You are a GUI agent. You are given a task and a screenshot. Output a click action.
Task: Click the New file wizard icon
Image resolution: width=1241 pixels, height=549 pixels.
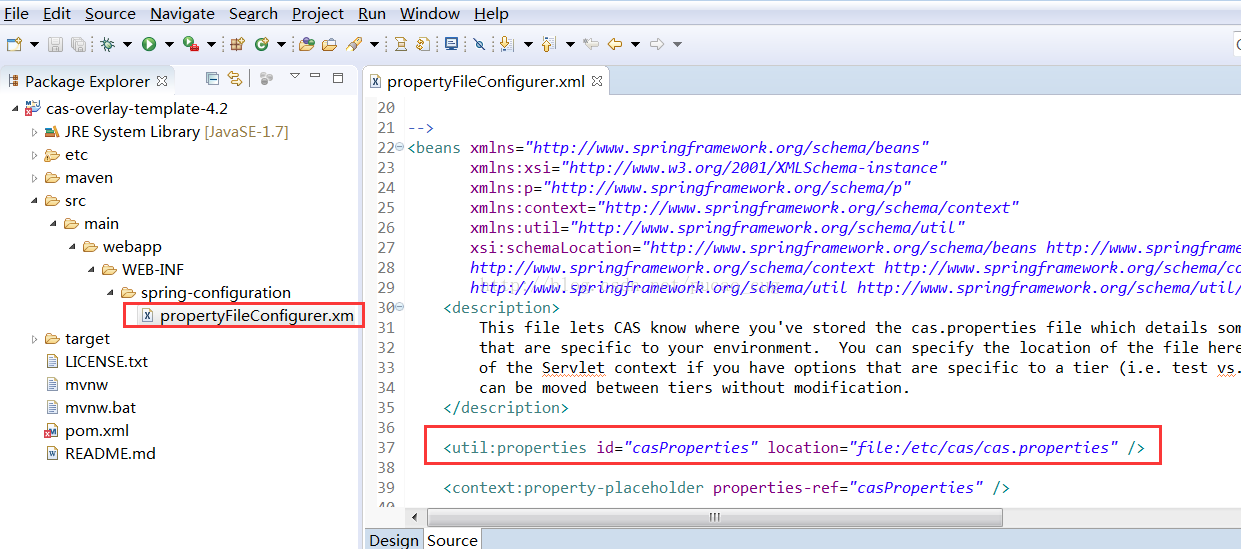pos(14,44)
